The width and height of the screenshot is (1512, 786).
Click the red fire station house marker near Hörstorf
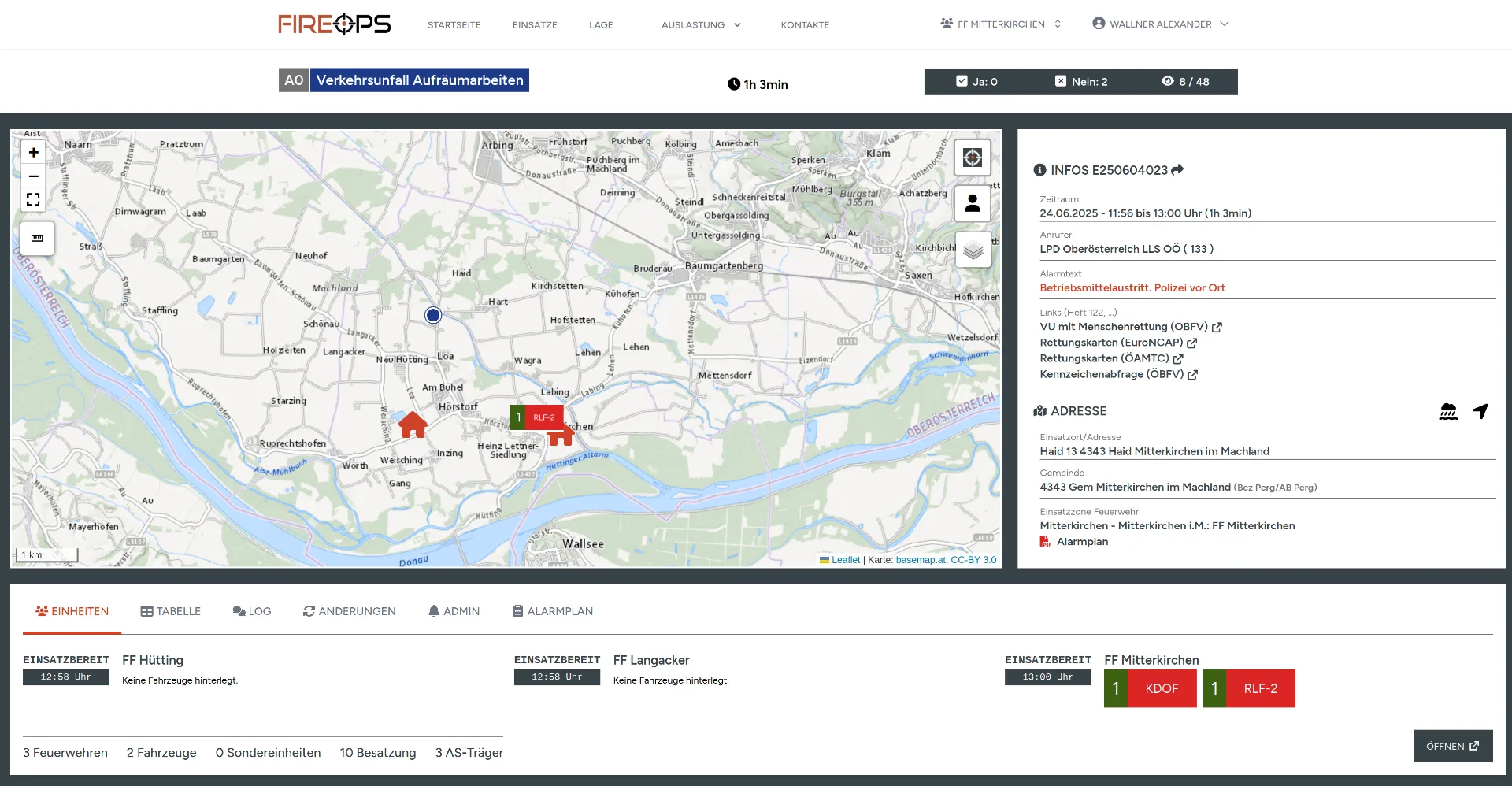[413, 425]
